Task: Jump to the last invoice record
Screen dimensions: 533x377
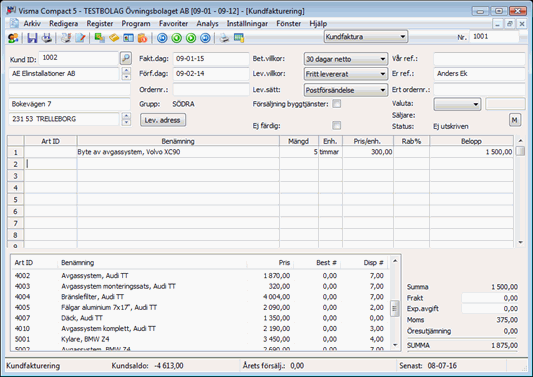Action: (x=205, y=38)
